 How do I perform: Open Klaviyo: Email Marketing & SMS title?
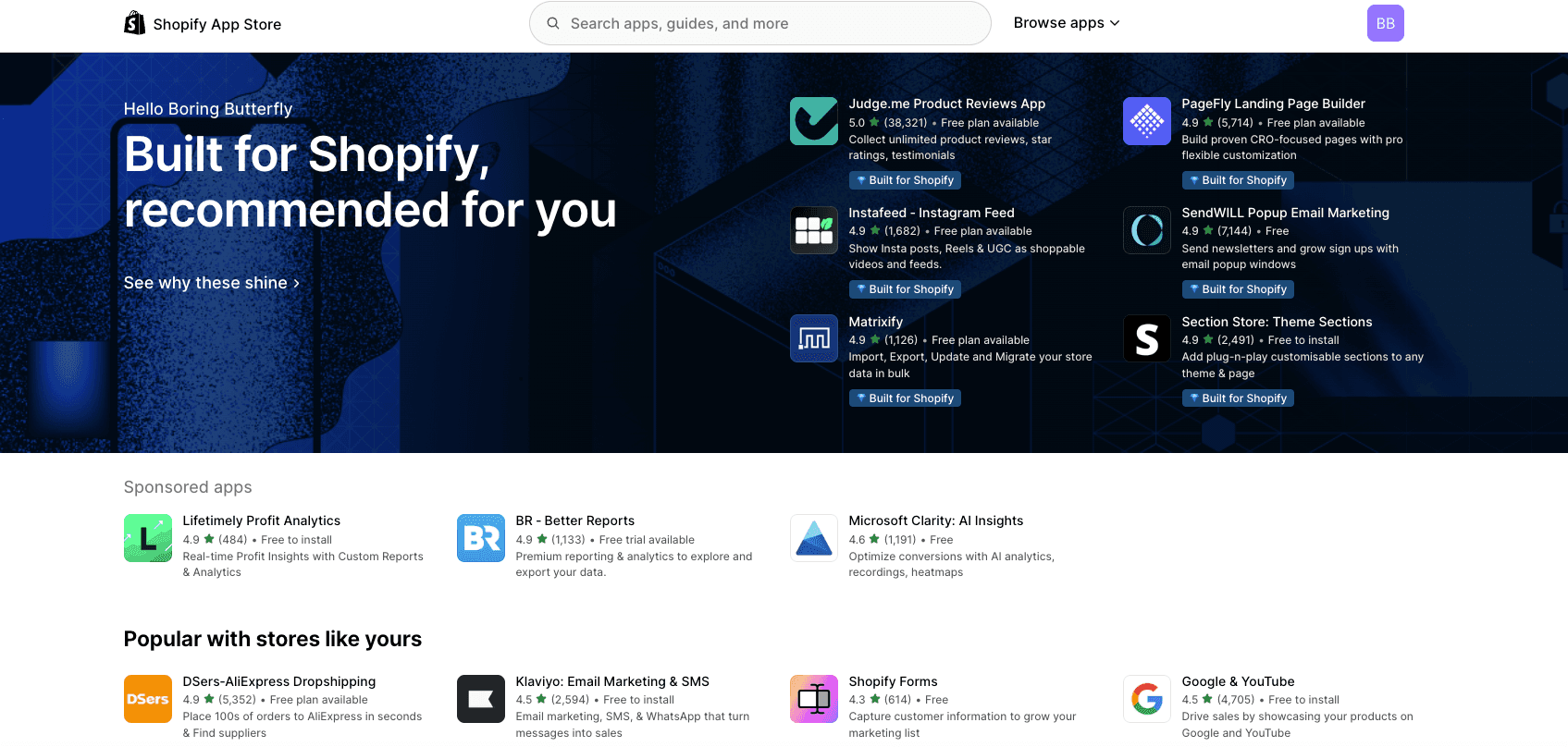click(612, 681)
